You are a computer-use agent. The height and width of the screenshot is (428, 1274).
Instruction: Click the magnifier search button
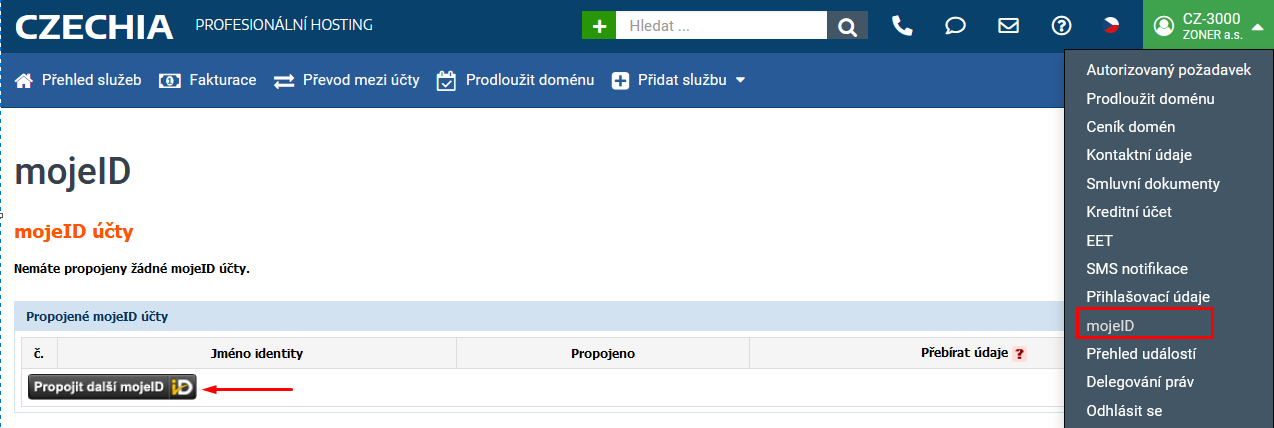coord(847,26)
